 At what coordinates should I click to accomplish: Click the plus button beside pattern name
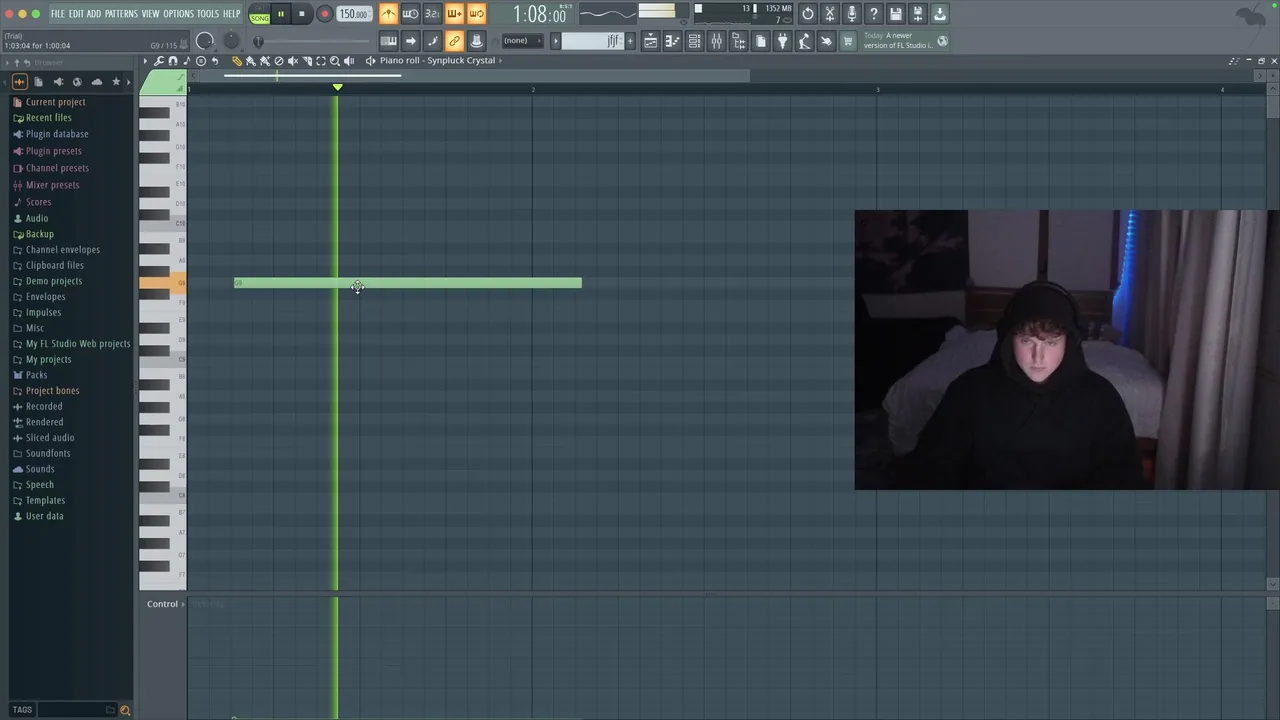click(630, 41)
